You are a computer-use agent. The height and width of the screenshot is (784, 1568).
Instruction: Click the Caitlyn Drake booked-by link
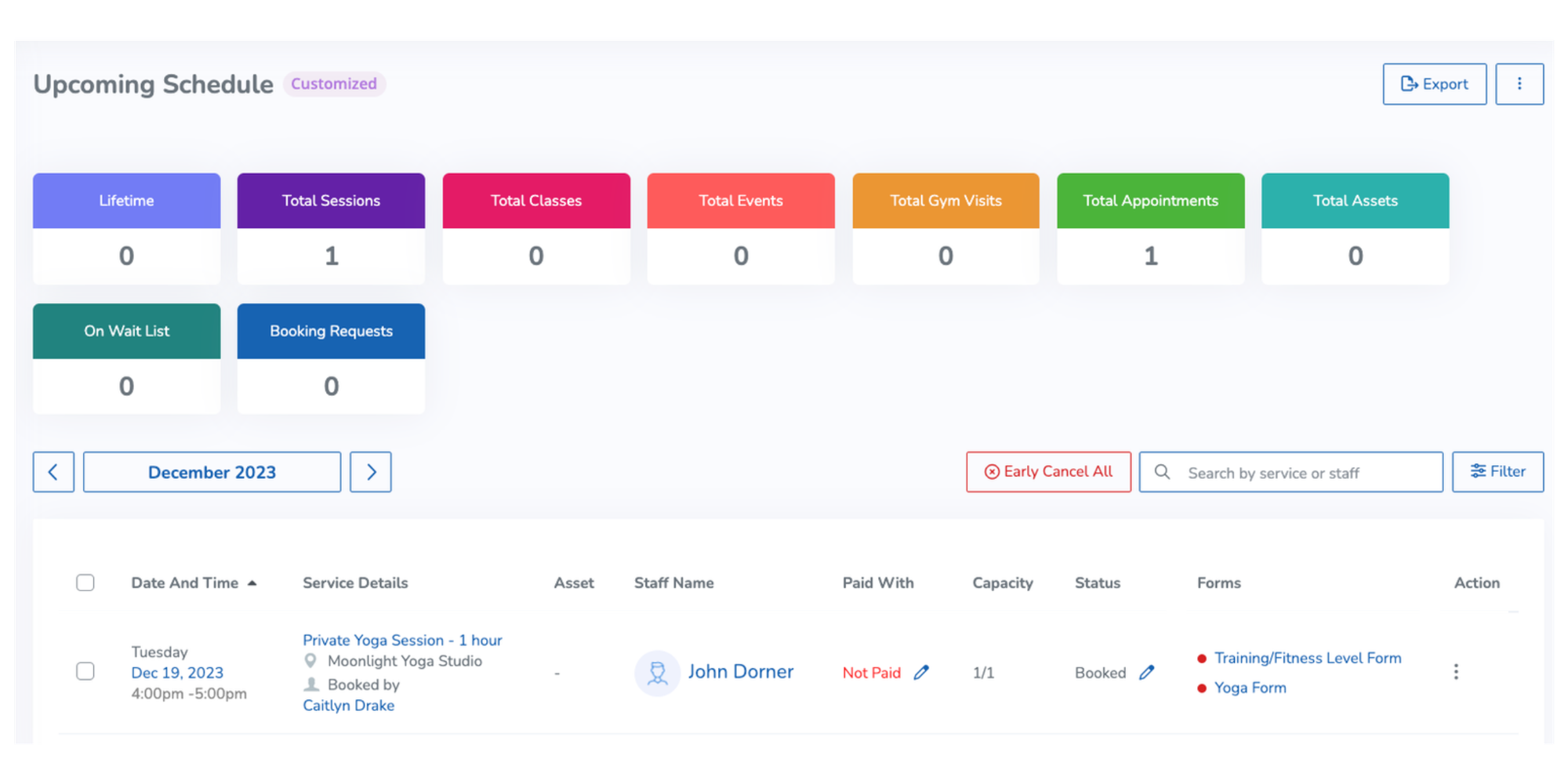348,705
